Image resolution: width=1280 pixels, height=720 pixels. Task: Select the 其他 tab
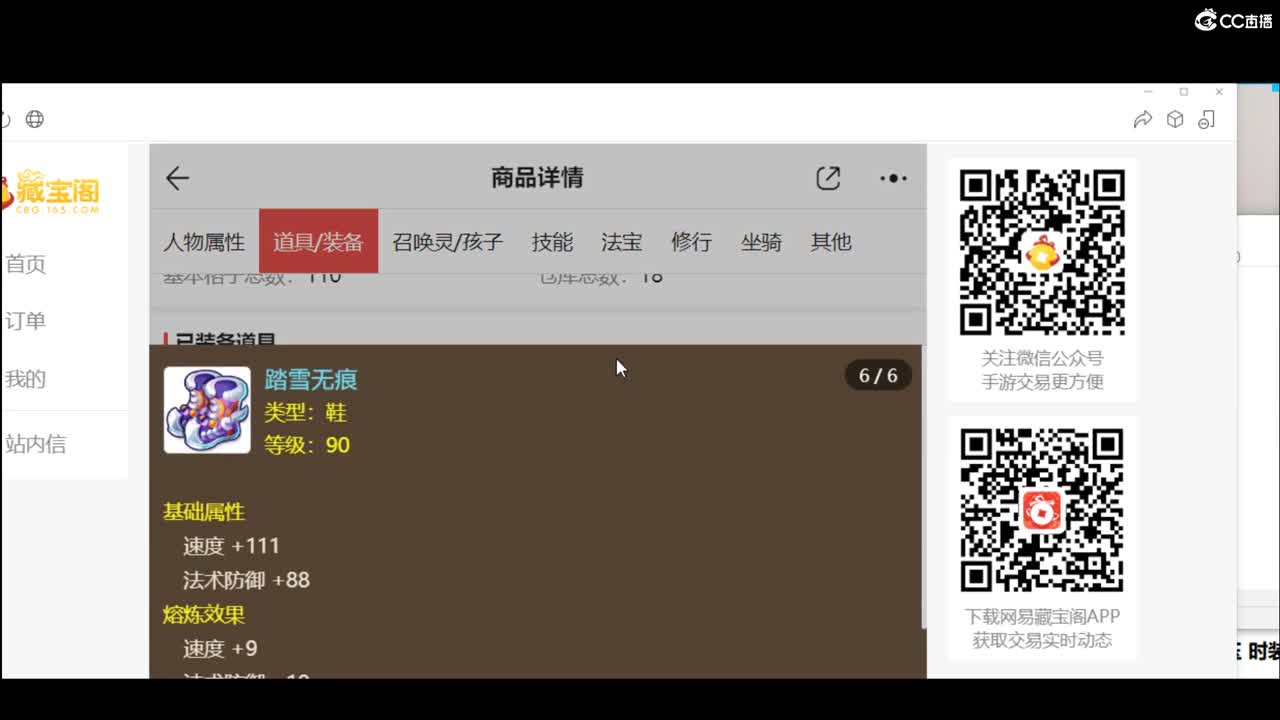(x=831, y=241)
